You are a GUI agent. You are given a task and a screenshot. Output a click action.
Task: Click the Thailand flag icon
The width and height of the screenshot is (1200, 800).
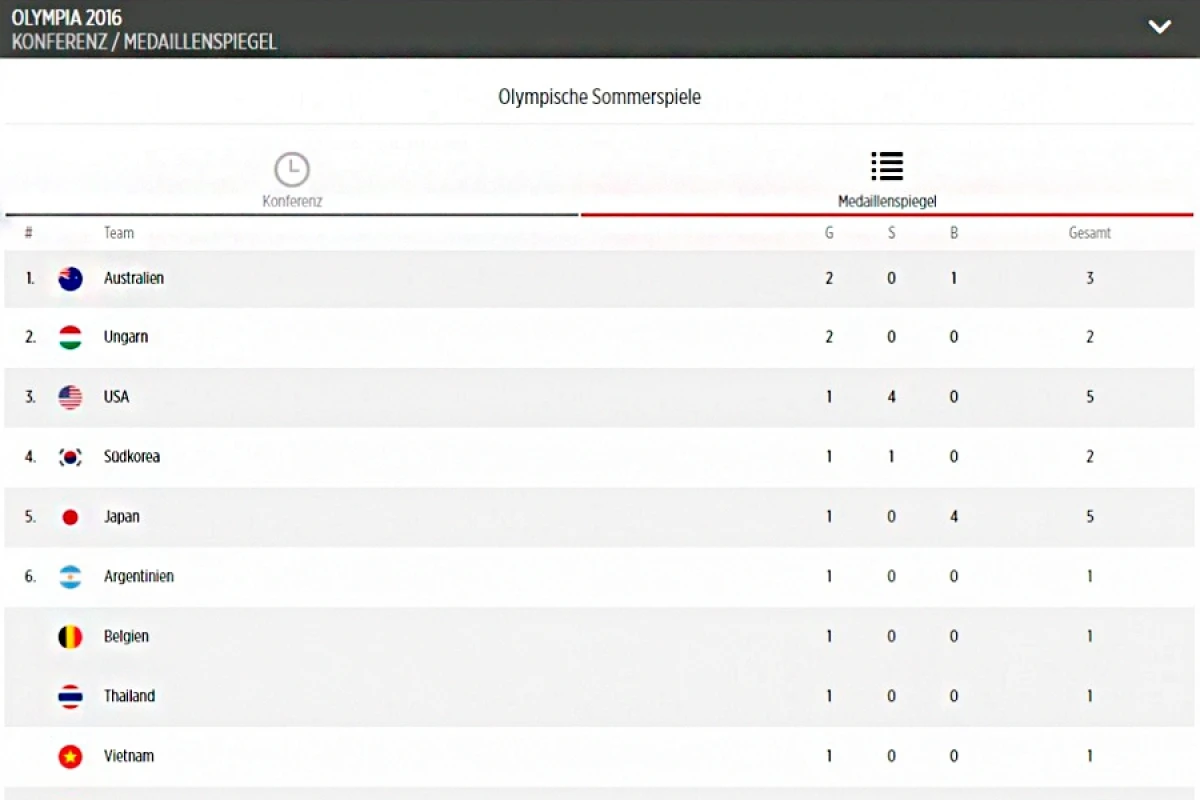70,697
